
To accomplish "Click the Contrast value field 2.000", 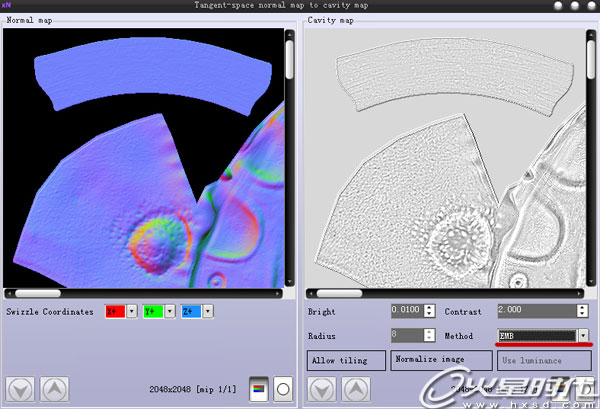I will point(537,310).
